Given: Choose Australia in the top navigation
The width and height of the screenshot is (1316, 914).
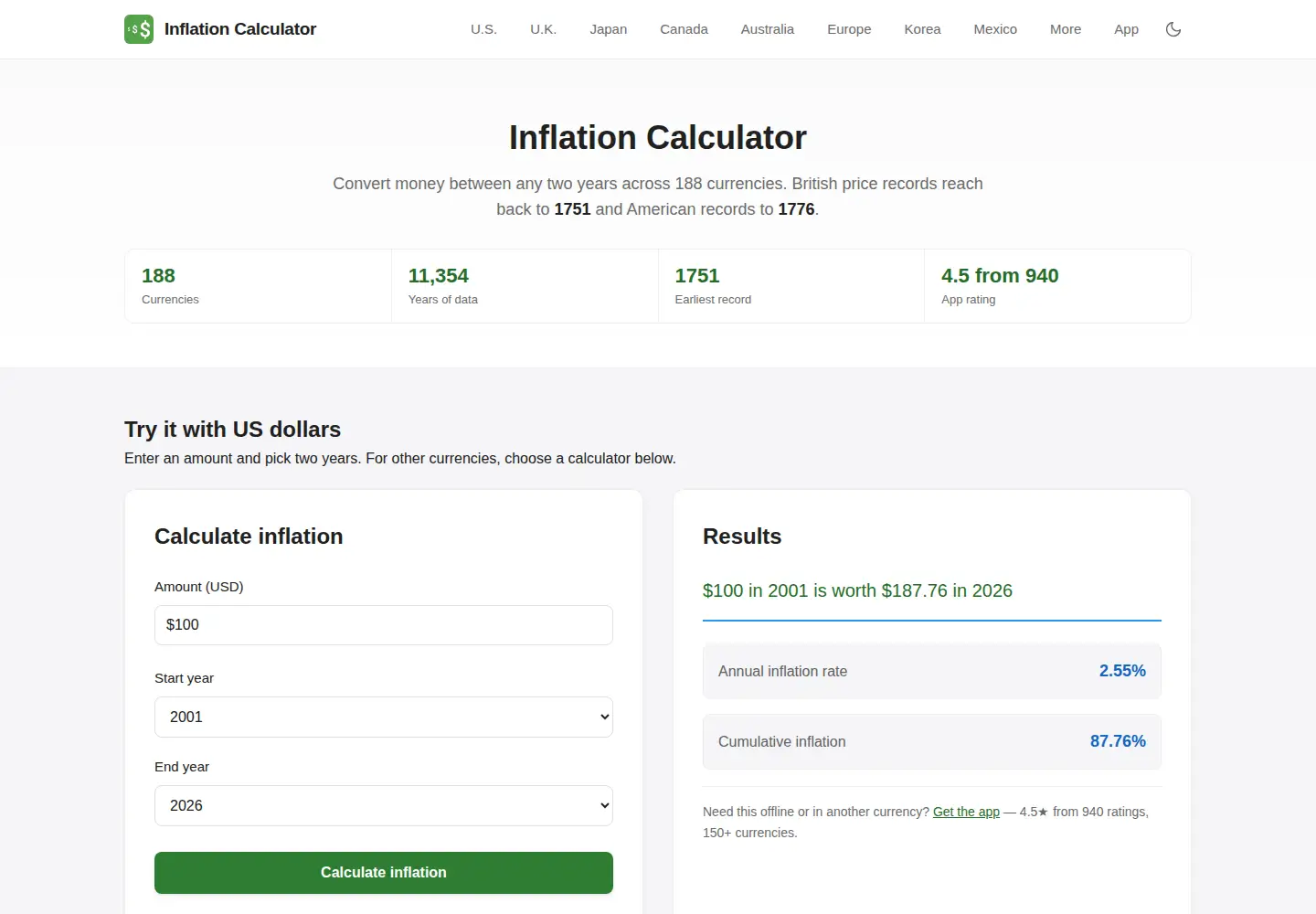Looking at the screenshot, I should (x=768, y=29).
